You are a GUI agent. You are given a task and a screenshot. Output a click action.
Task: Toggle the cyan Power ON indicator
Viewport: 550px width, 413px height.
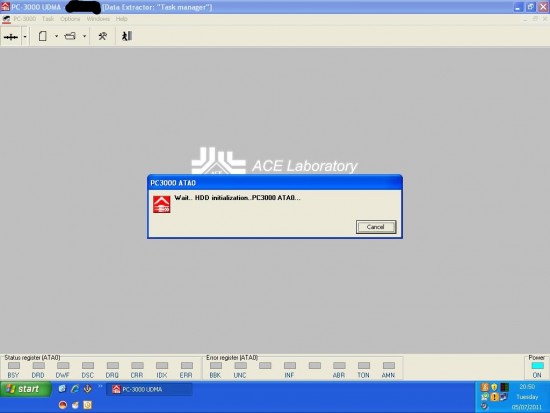coord(537,366)
